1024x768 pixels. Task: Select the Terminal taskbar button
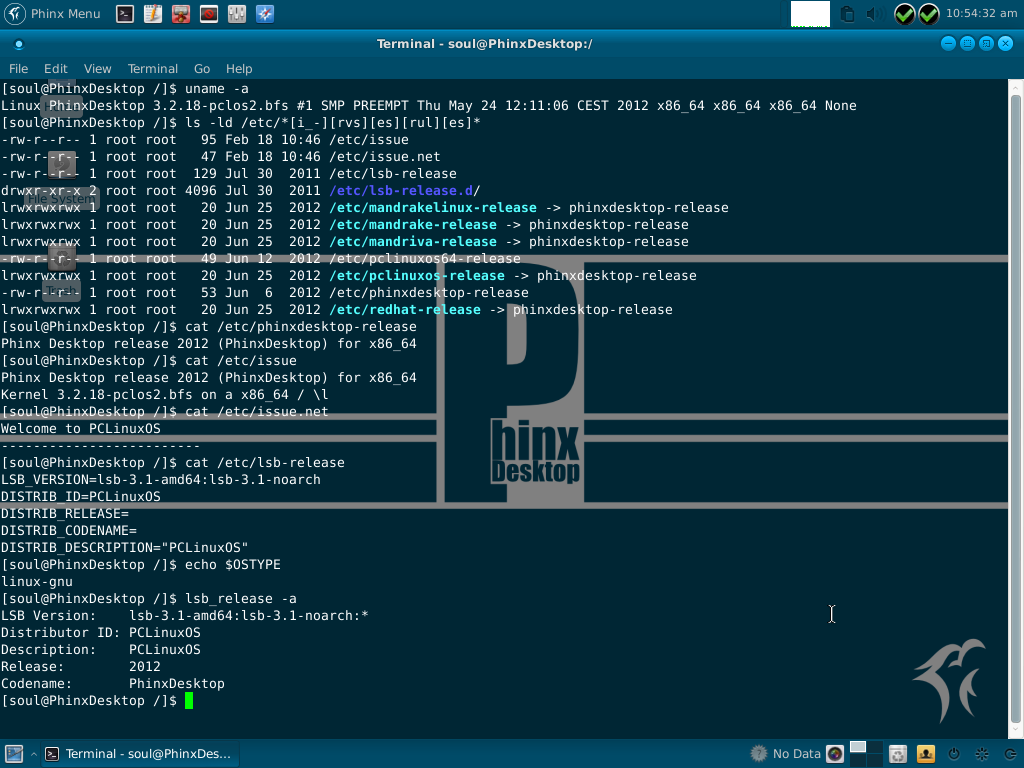click(x=139, y=754)
